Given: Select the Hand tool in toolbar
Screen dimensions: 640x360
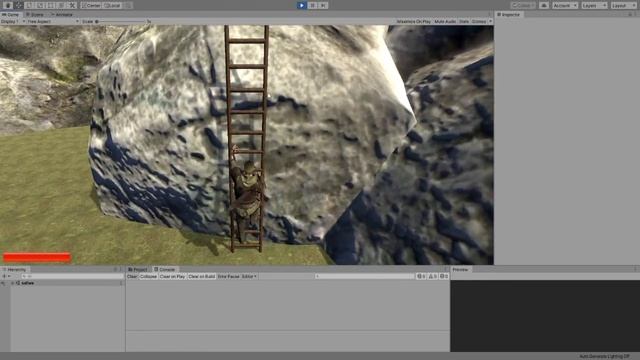Looking at the screenshot, I should [8, 5].
